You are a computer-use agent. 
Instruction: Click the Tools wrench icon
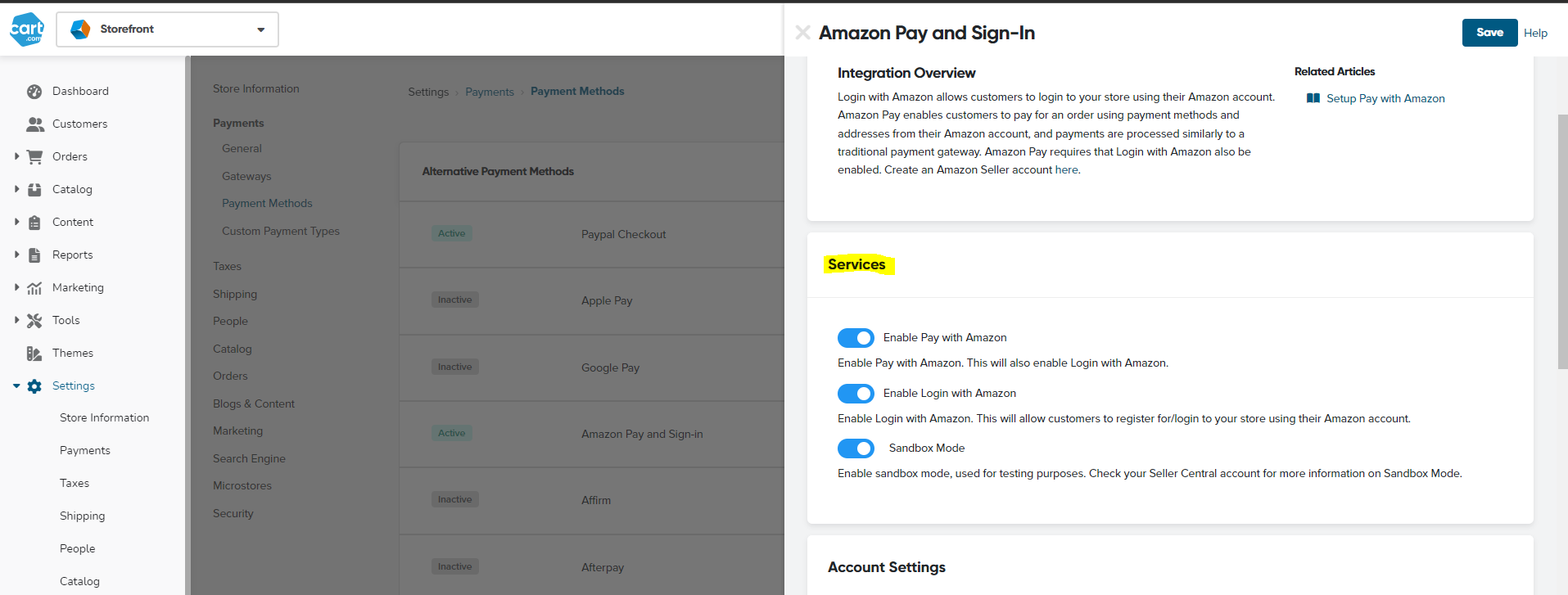[34, 320]
